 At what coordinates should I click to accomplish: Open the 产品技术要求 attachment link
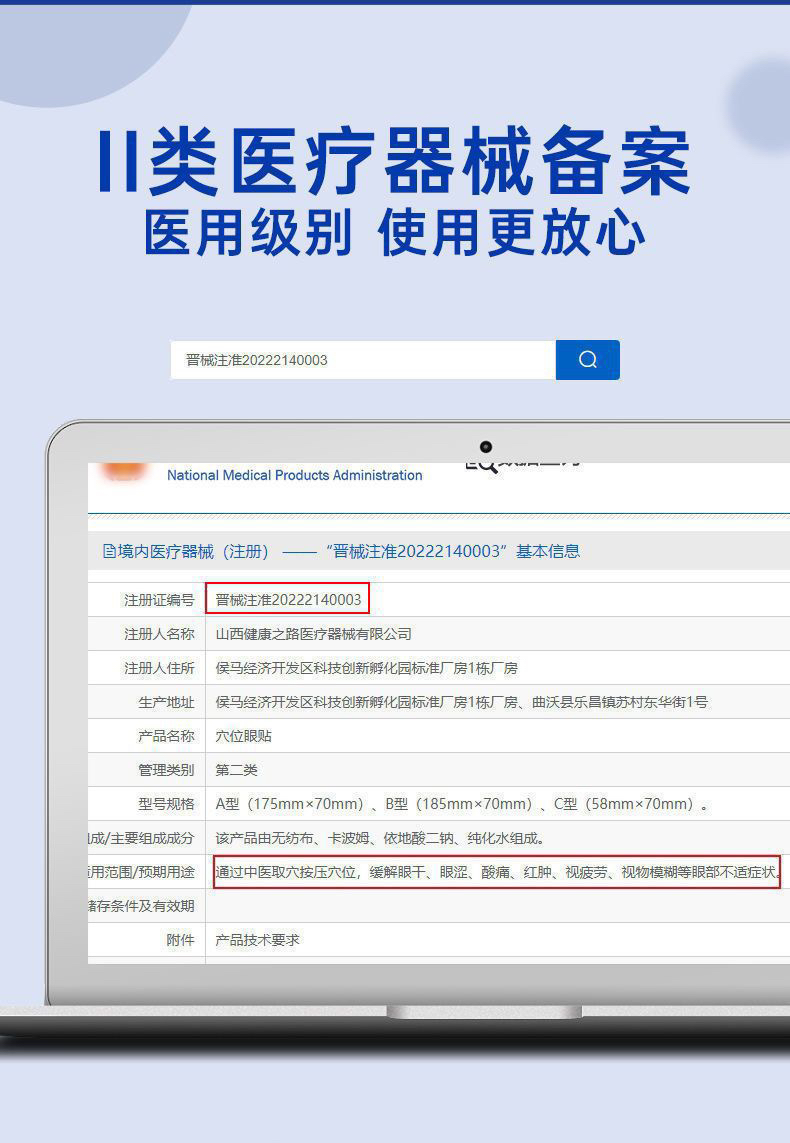(x=257, y=940)
